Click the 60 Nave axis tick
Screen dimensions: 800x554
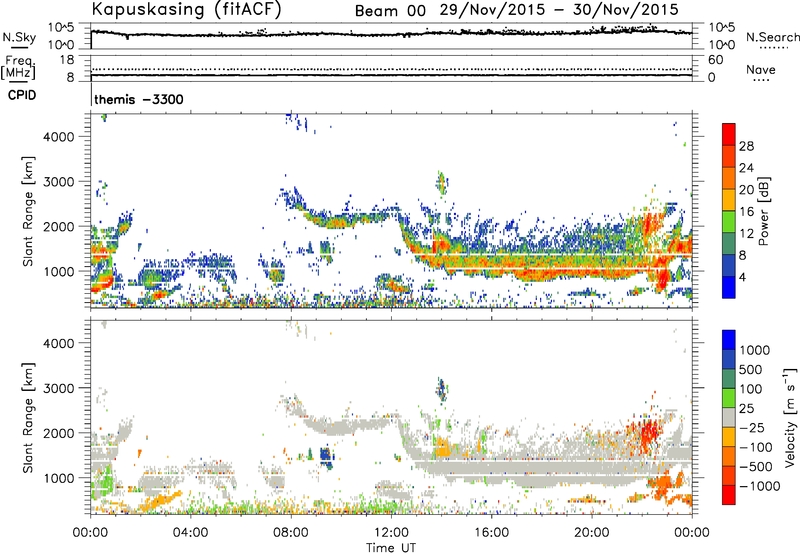pos(715,60)
